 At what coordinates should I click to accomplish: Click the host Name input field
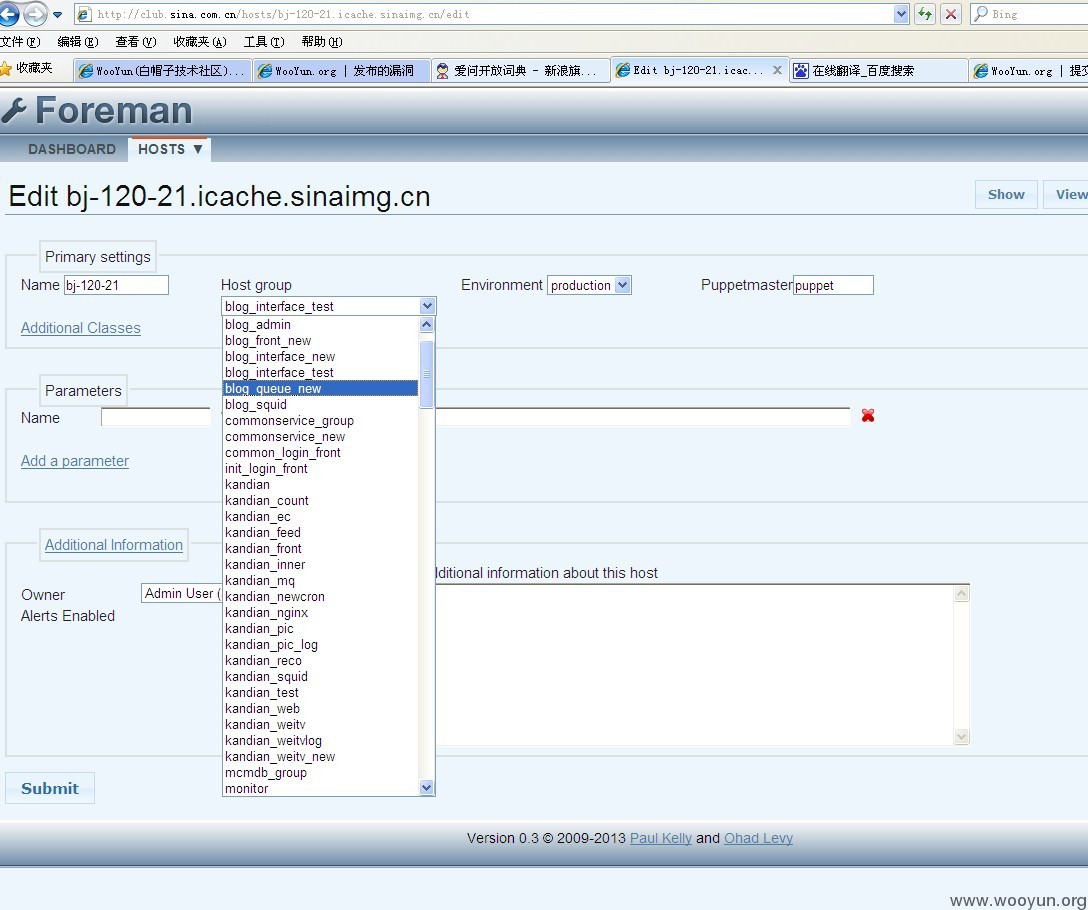117,285
